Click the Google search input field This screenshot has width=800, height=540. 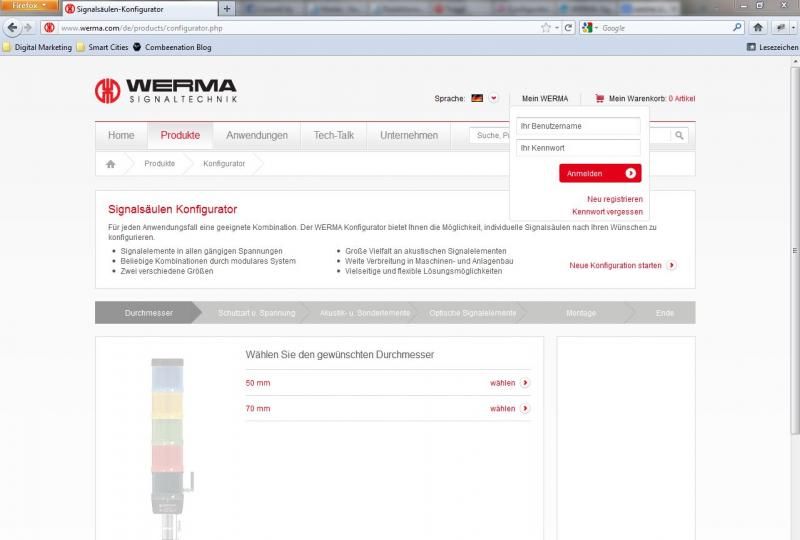coord(666,28)
